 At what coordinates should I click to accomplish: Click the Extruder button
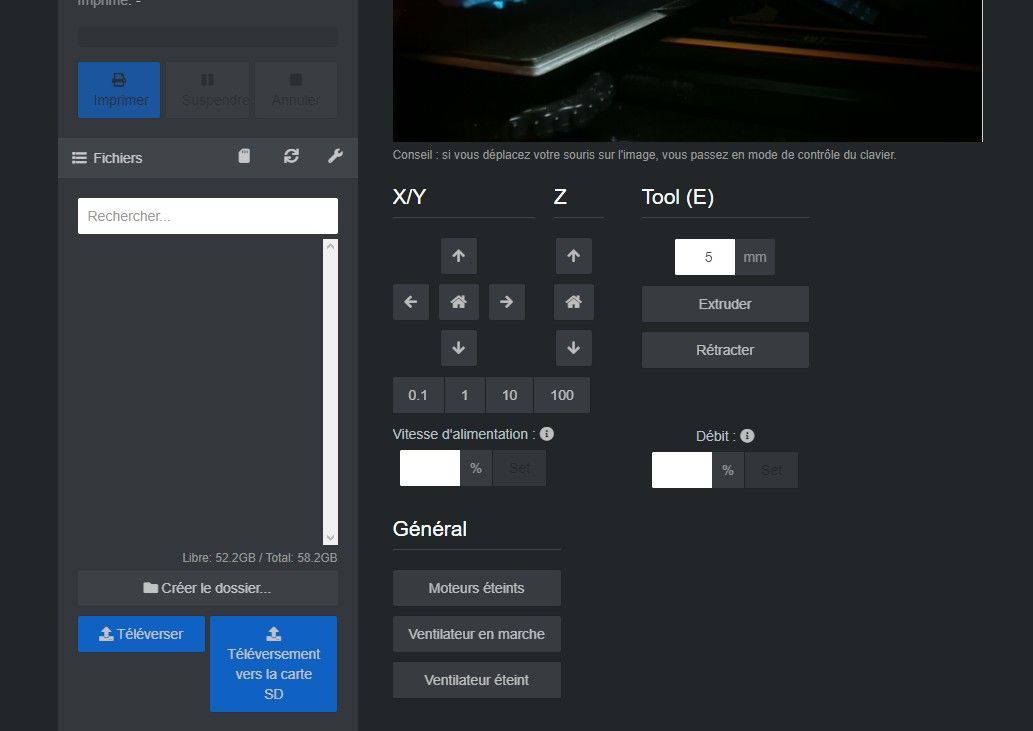(725, 304)
